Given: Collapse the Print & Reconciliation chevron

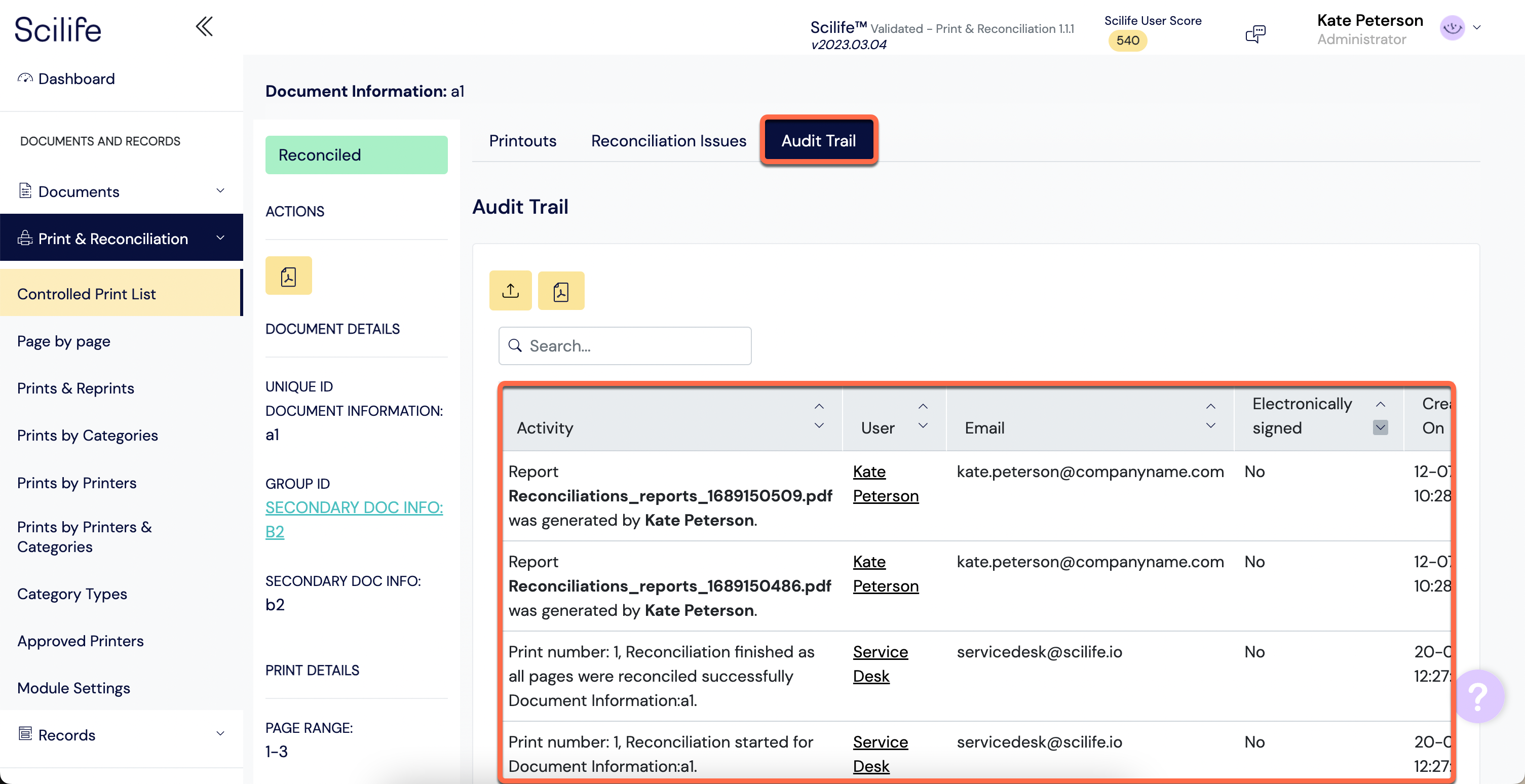Looking at the screenshot, I should click(220, 238).
